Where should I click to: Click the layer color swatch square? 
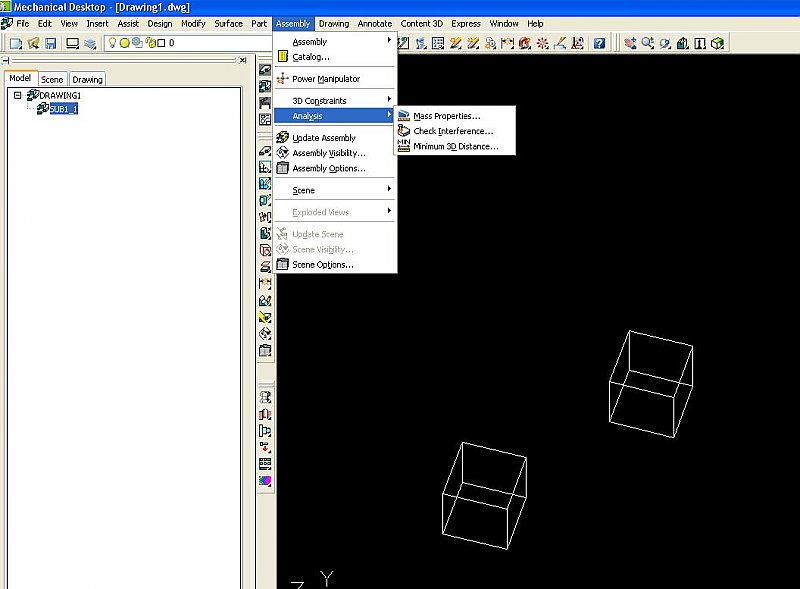[x=160, y=43]
